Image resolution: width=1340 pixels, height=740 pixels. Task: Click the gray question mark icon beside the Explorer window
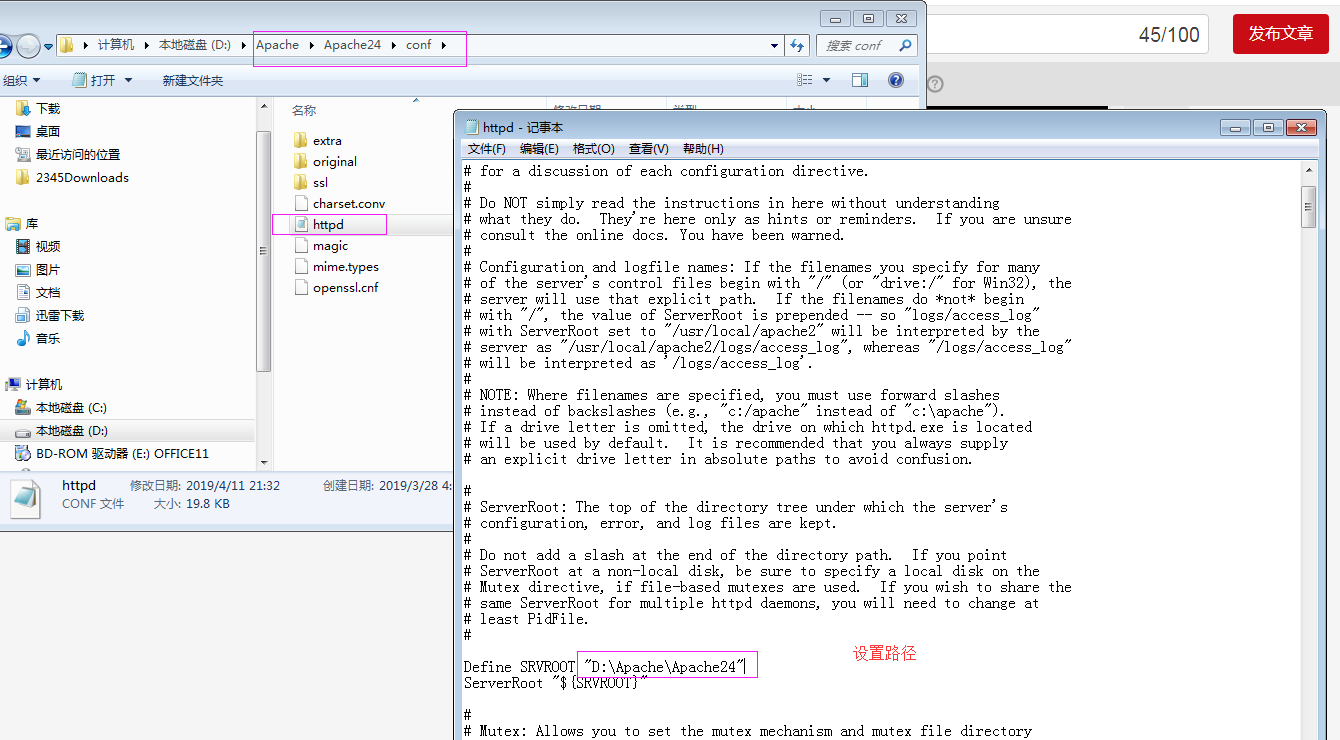pos(935,84)
